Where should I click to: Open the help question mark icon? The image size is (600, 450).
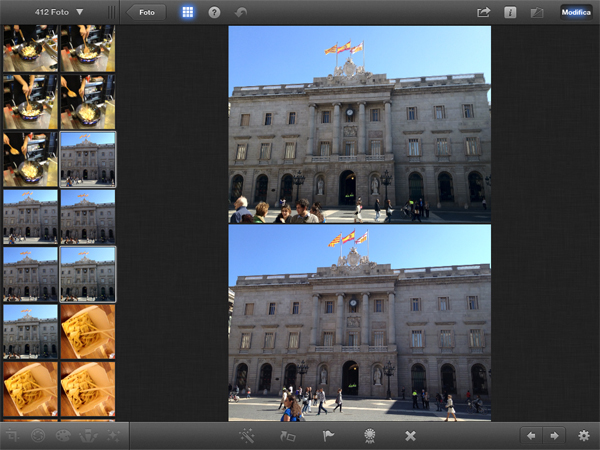coord(214,12)
